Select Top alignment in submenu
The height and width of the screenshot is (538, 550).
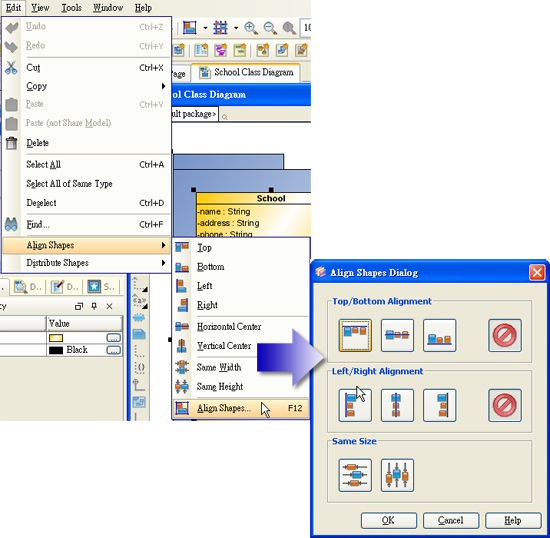(x=241, y=248)
